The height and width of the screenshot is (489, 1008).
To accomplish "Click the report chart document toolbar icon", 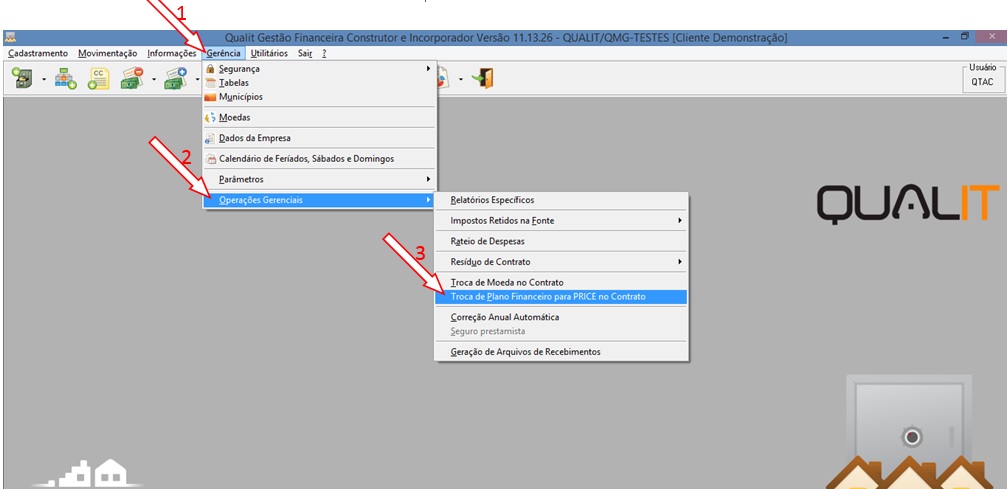I will click(443, 78).
